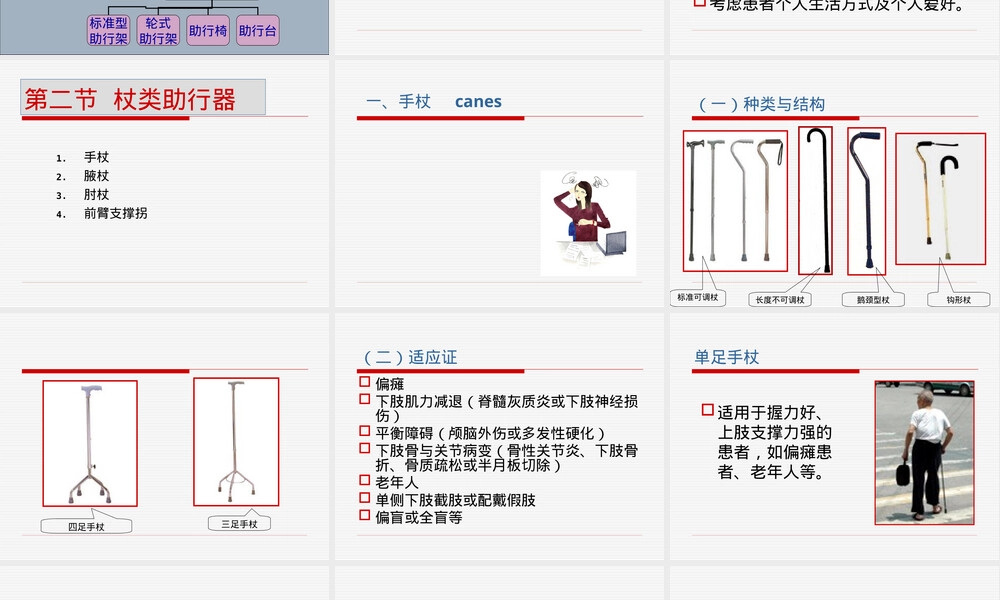
Task: Click list item 手杖
Action: [96, 157]
